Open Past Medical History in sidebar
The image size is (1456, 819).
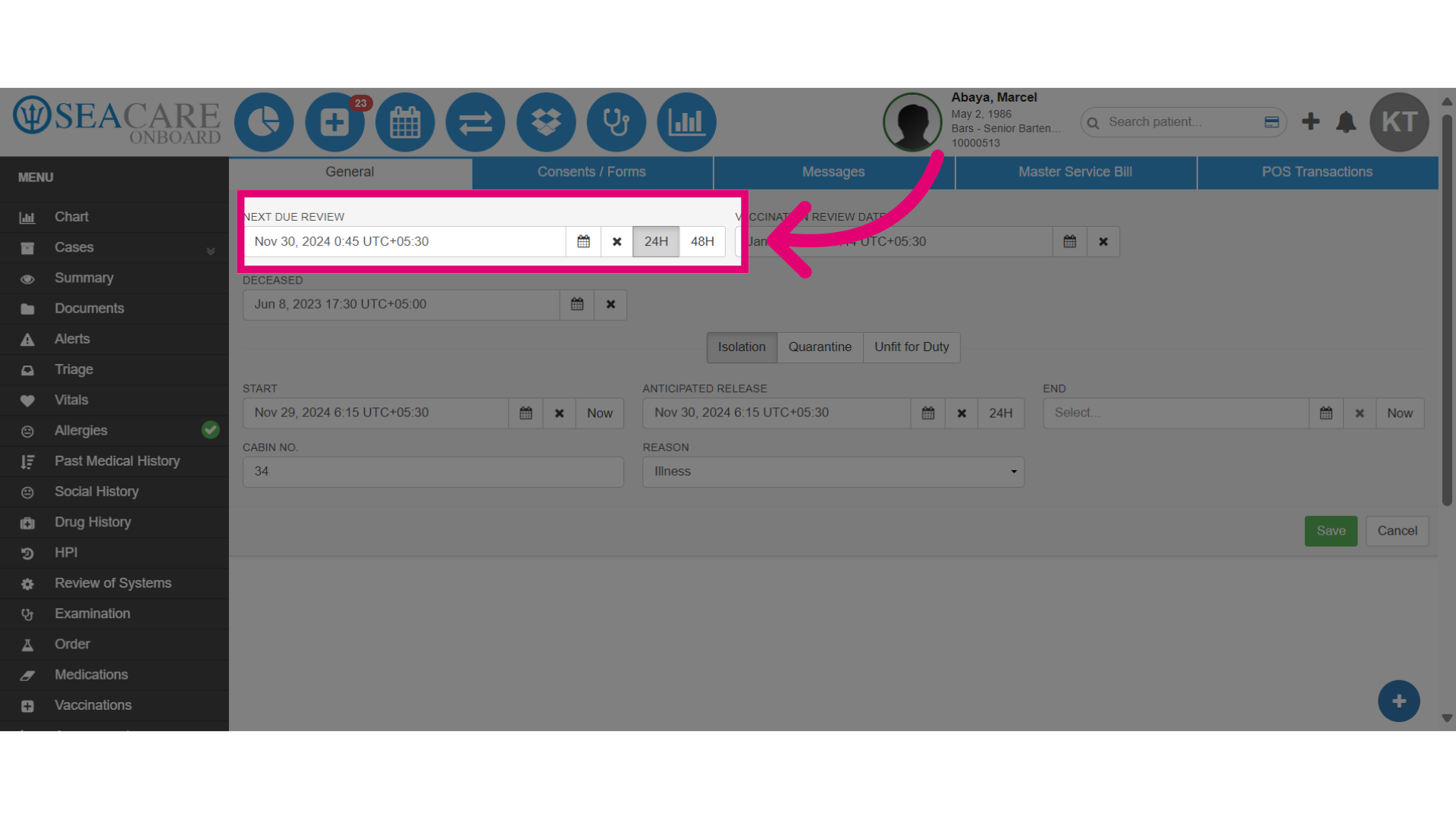114,461
